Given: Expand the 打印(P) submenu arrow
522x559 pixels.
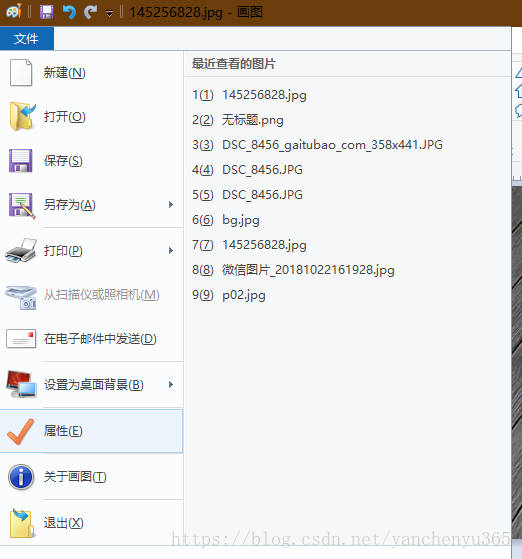Looking at the screenshot, I should click(171, 251).
